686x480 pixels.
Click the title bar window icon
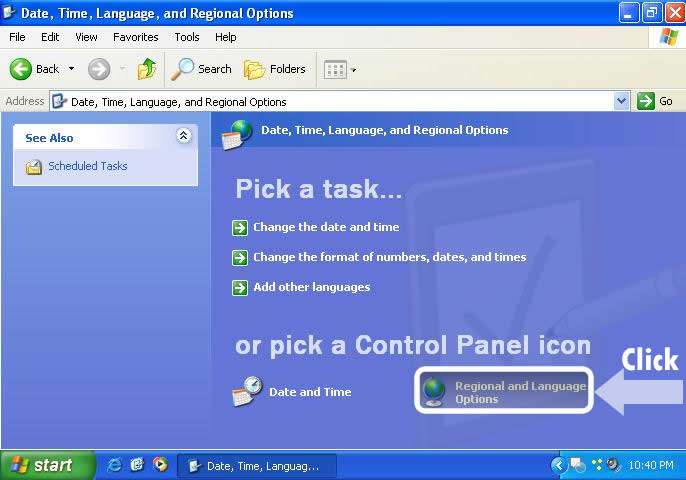tap(9, 13)
